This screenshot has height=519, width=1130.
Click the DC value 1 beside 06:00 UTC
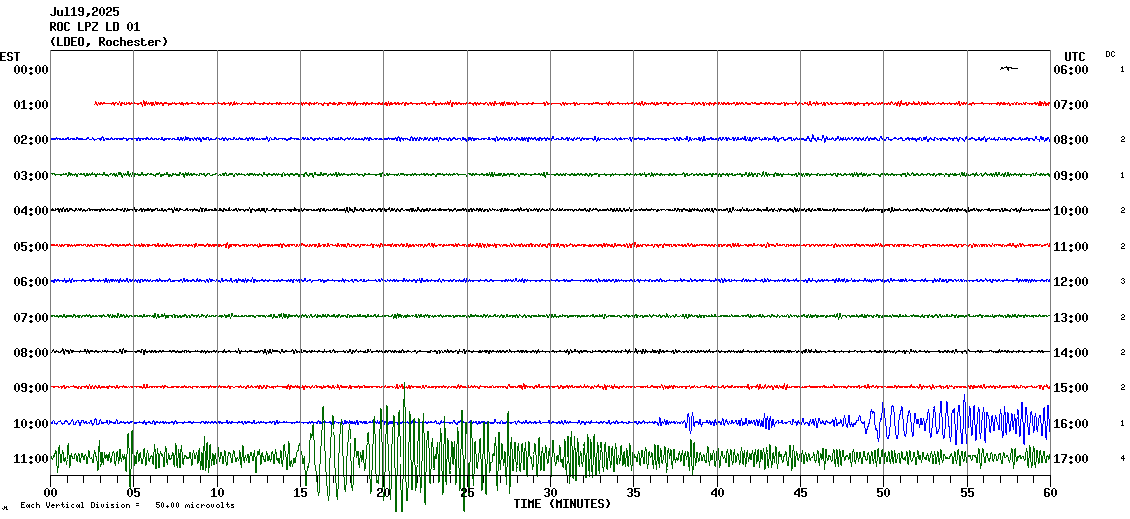pos(1123,69)
